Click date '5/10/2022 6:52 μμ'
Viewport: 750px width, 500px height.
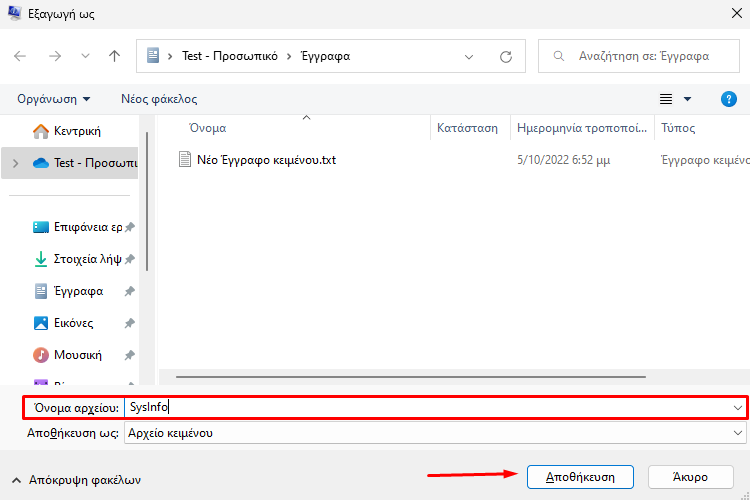tap(563, 160)
